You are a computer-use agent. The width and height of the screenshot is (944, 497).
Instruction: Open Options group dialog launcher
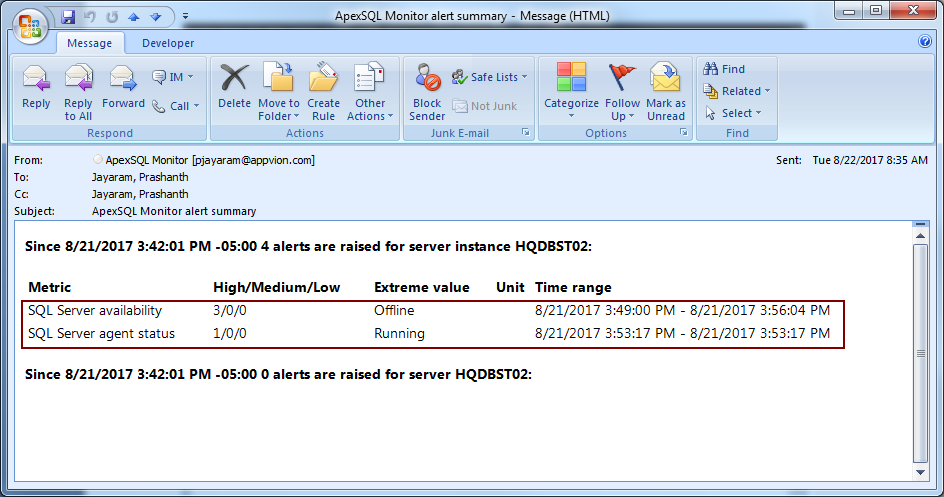click(683, 132)
